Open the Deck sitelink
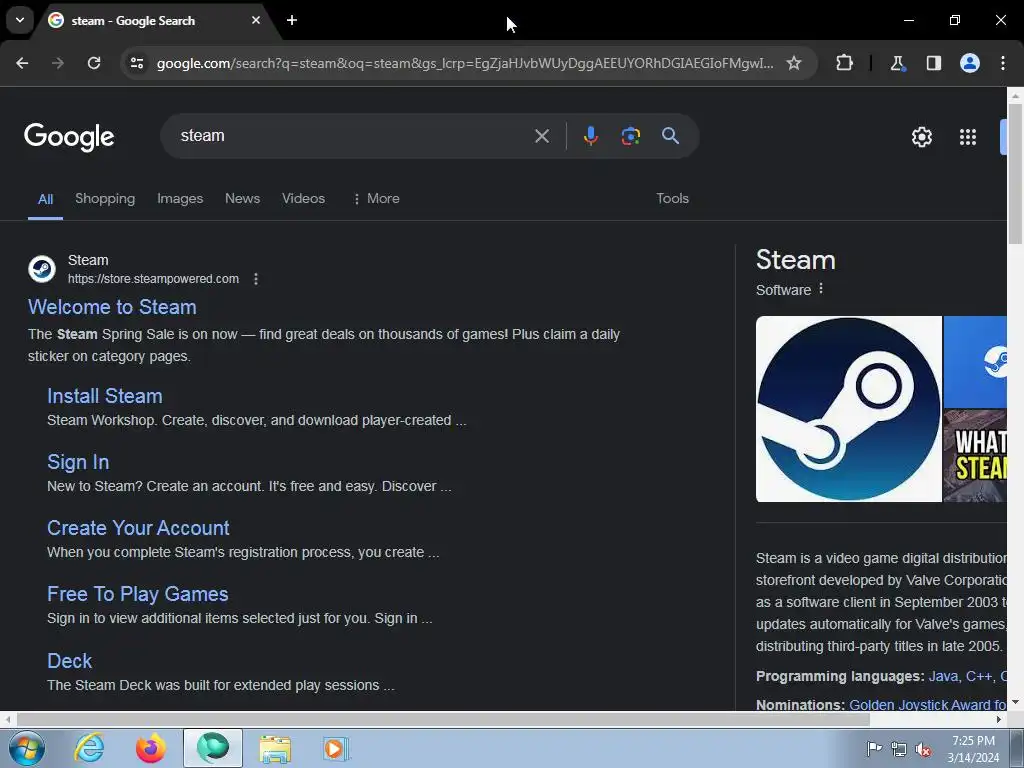This screenshot has height=768, width=1024. point(69,660)
